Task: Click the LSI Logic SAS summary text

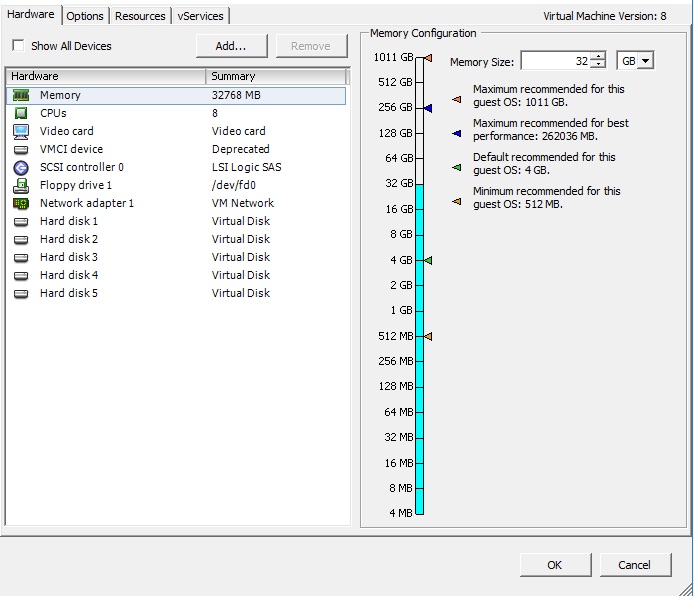Action: coord(247,167)
